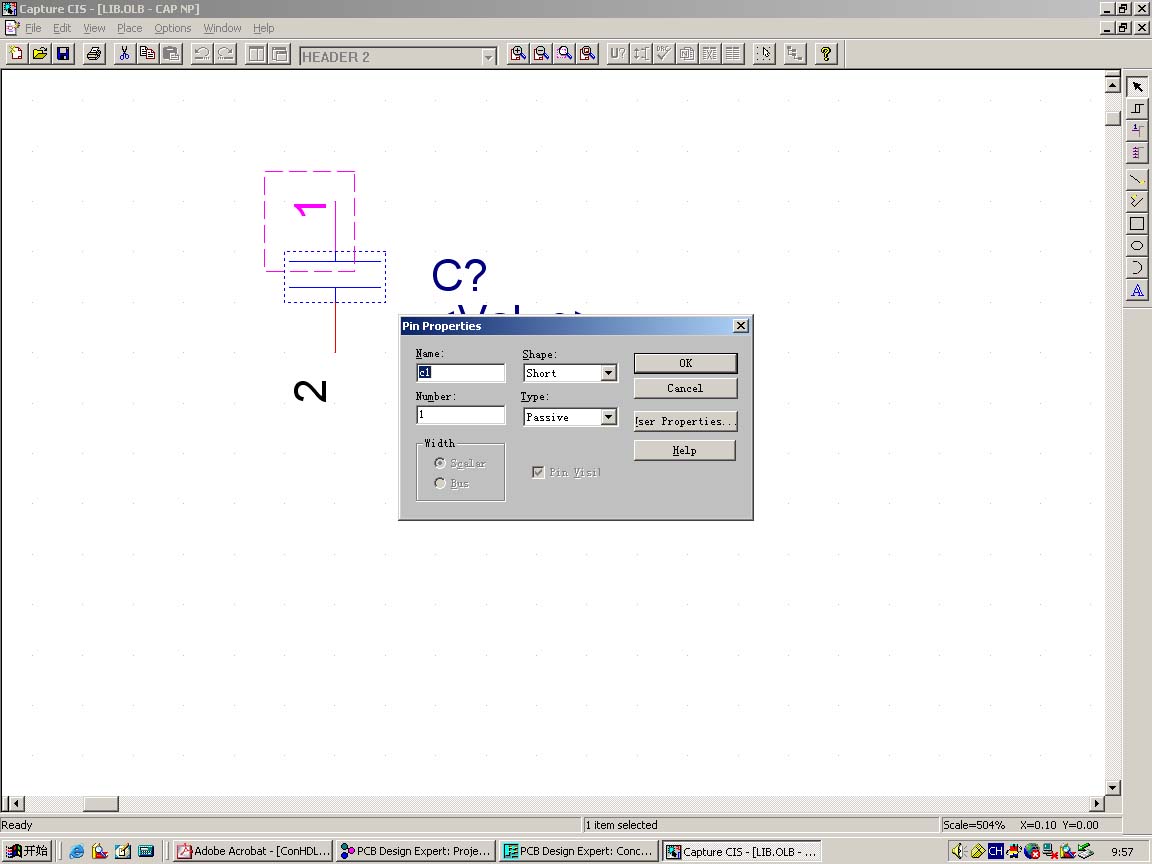Click the Zoom to All icon
1152x864 pixels.
tap(588, 54)
